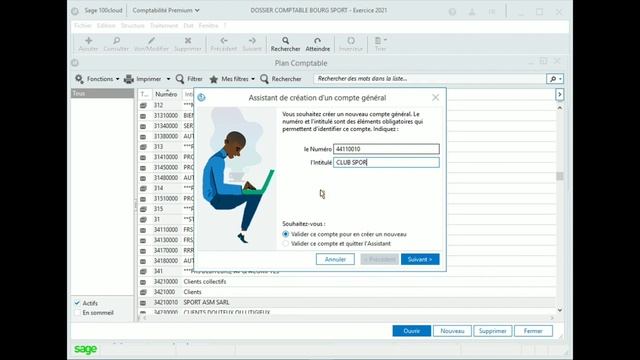Open the Fichier menu
Image resolution: width=640 pixels, height=360 pixels.
pos(83,25)
